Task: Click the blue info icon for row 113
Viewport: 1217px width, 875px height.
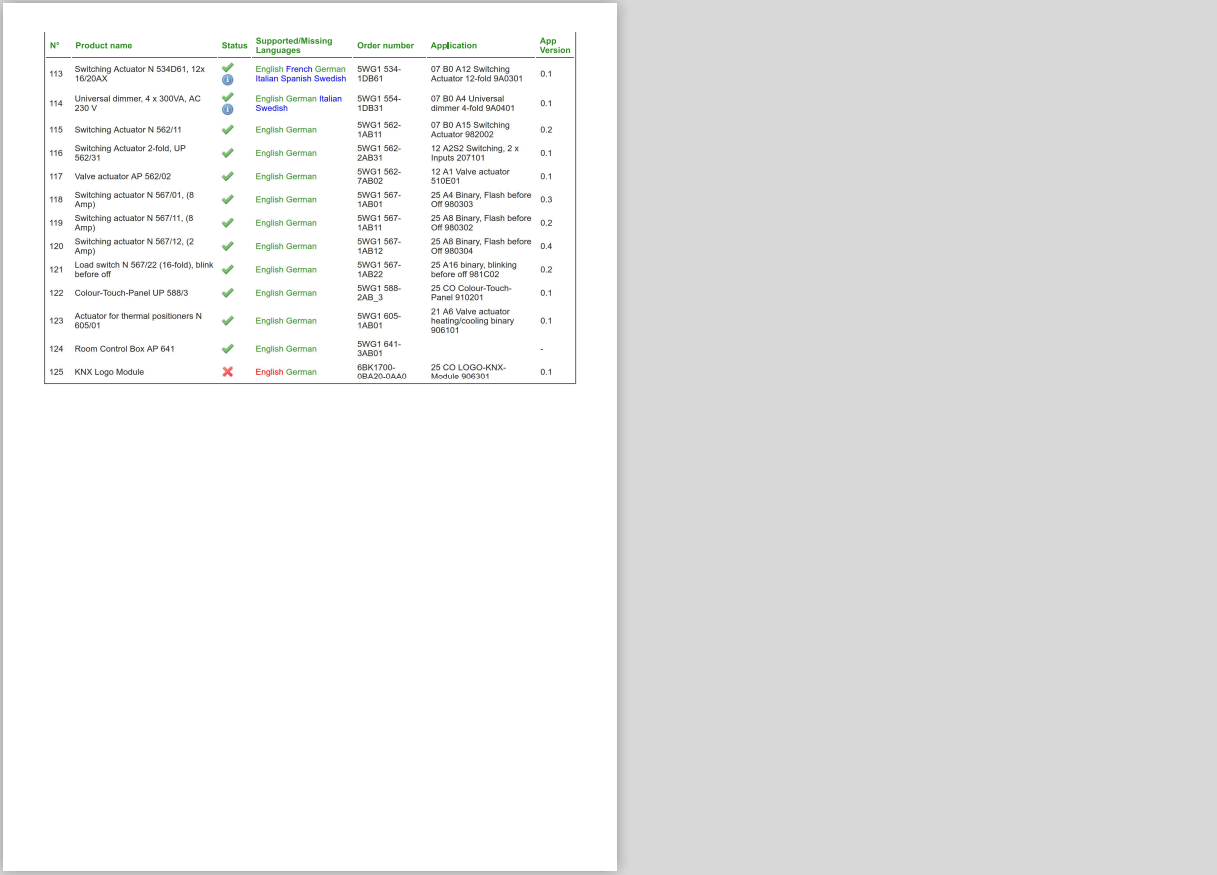Action: coord(227,79)
